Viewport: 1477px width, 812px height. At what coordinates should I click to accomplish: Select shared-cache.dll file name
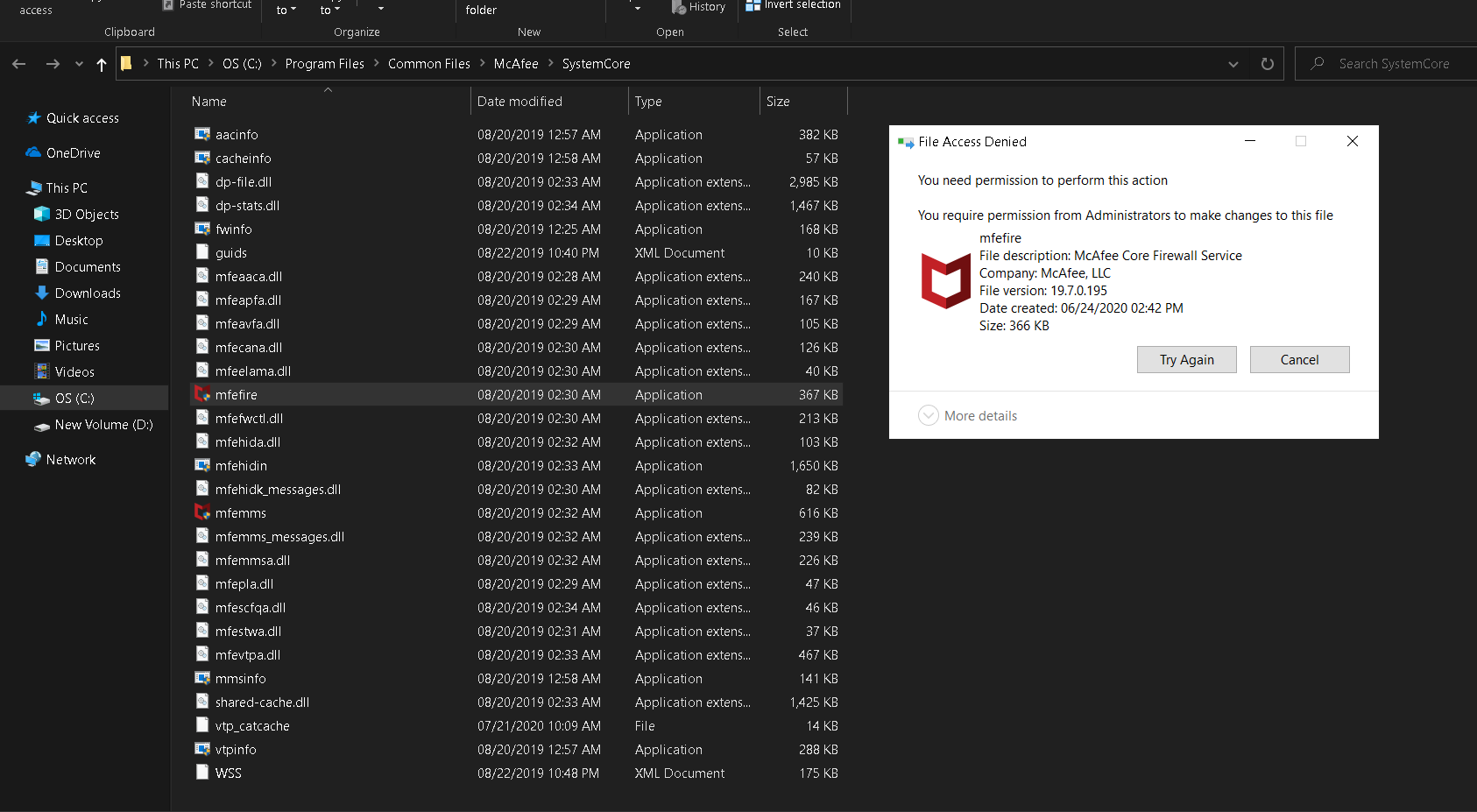pos(262,703)
